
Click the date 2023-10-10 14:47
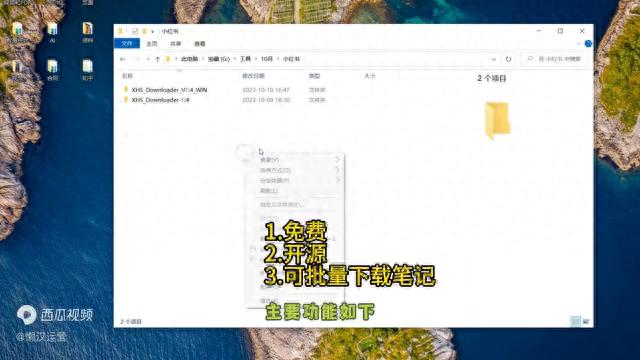point(266,90)
